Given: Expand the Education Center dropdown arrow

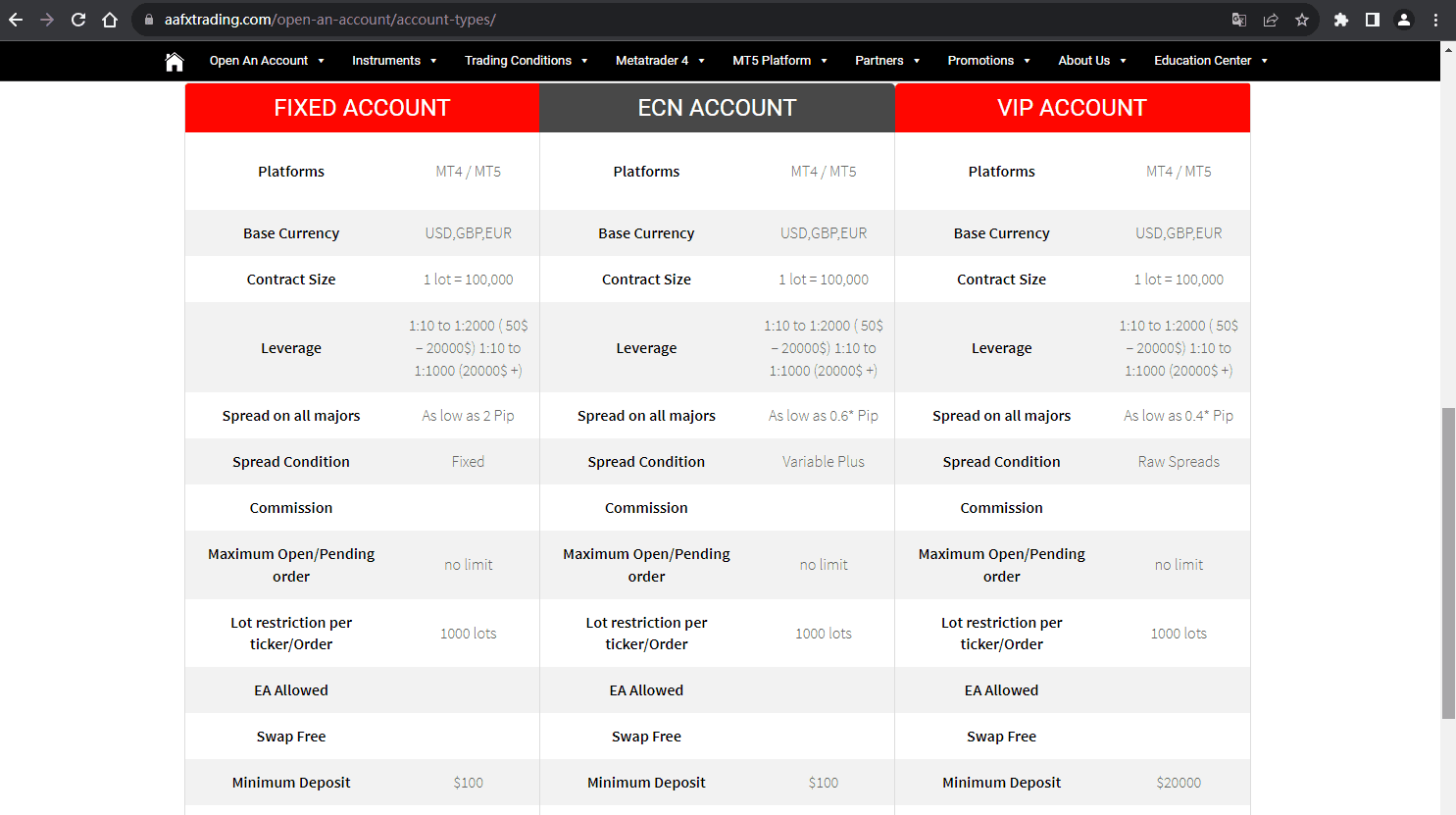Looking at the screenshot, I should [1265, 61].
